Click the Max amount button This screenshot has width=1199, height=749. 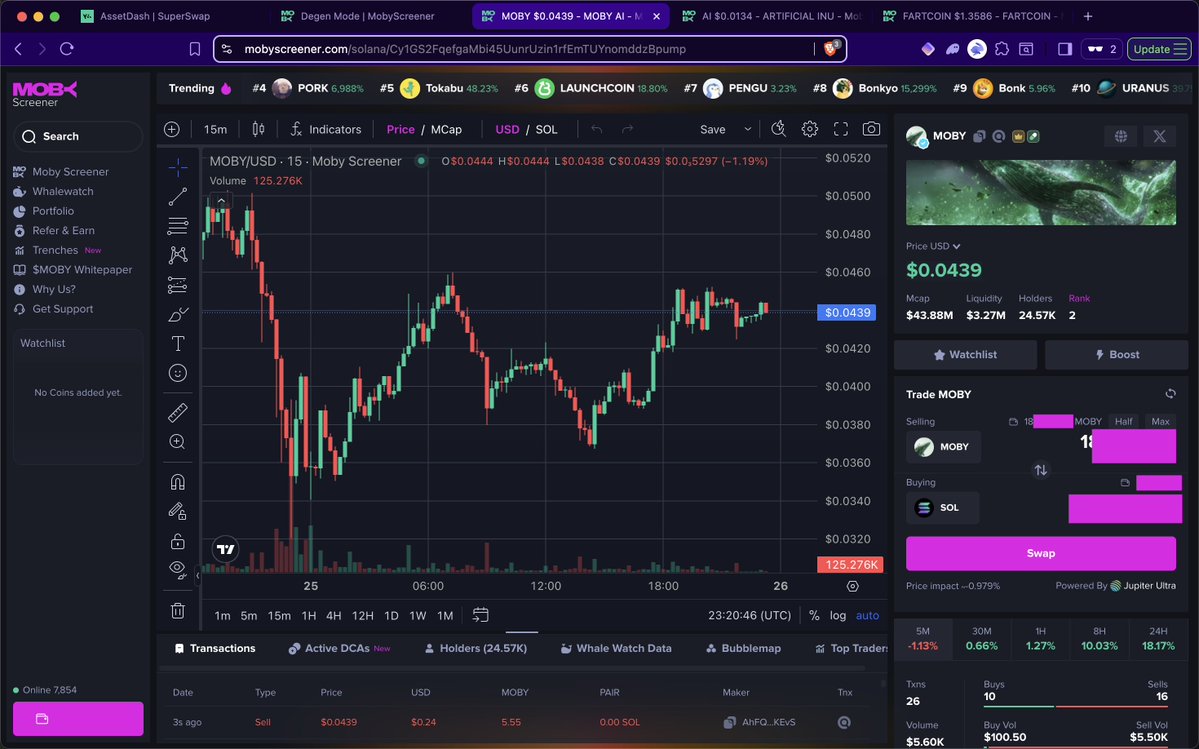[1160, 421]
